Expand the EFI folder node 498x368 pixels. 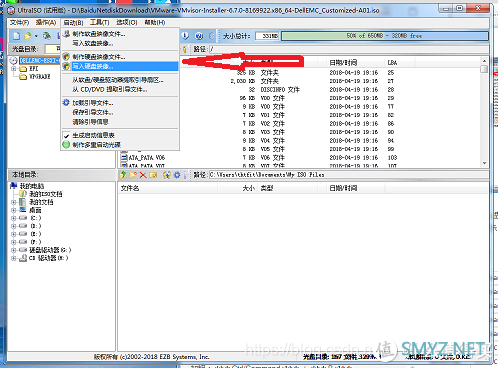pos(13,69)
